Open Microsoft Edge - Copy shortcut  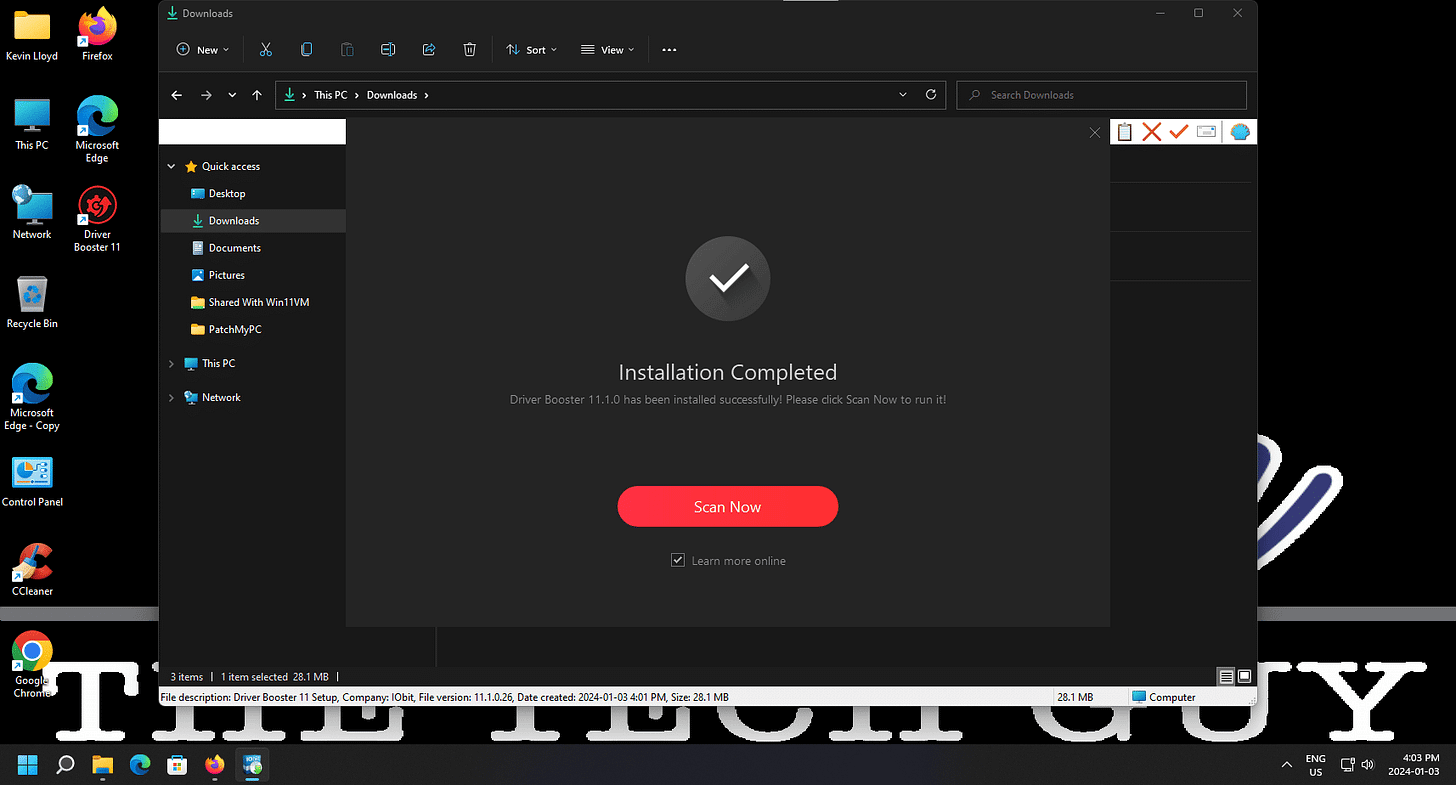point(32,397)
